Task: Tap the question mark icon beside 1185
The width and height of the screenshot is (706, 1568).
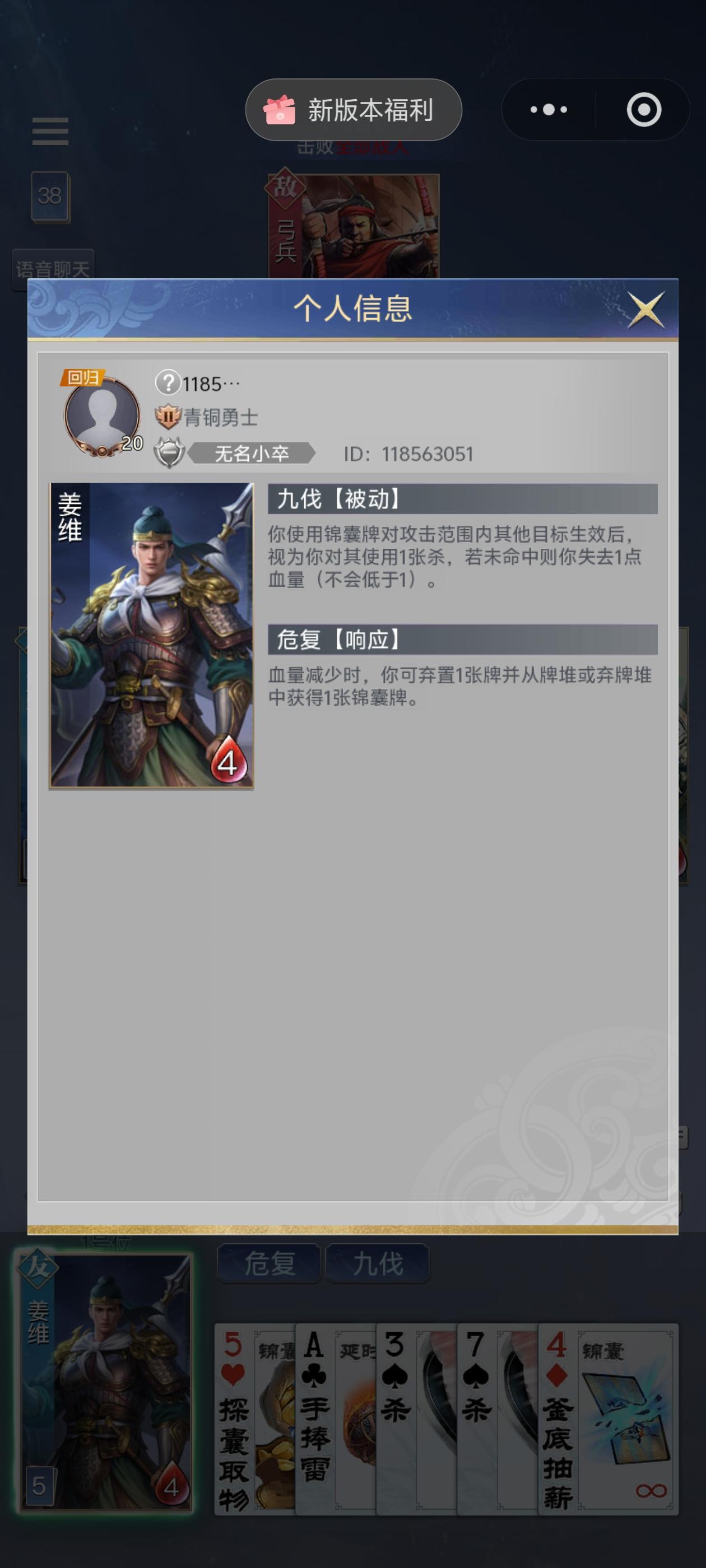Action: (x=168, y=383)
